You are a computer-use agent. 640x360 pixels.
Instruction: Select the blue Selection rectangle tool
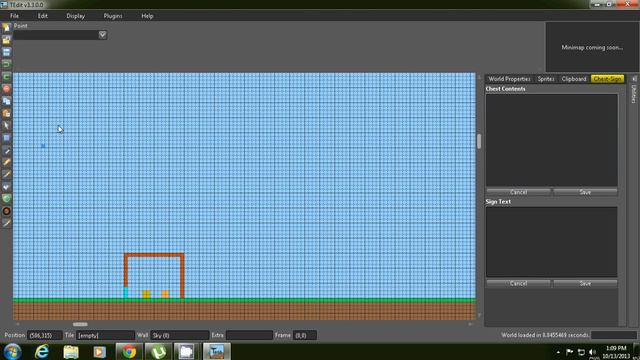click(x=6, y=138)
